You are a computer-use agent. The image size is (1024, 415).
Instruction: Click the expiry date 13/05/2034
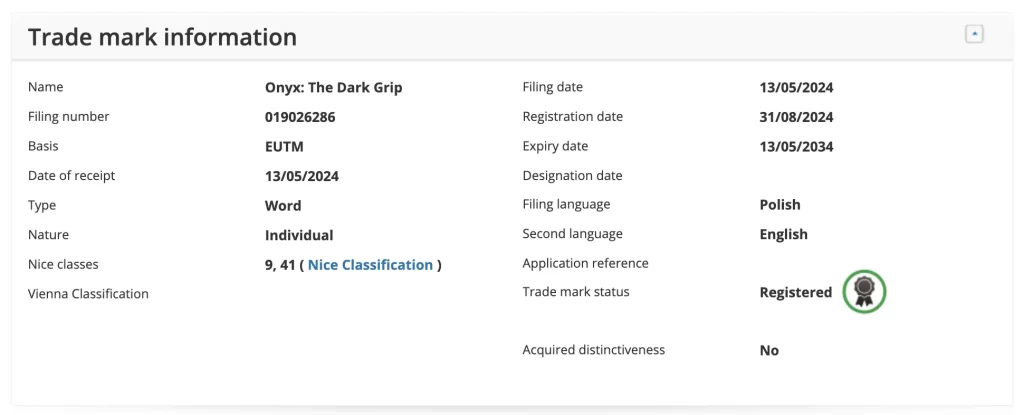pyautogui.click(x=796, y=146)
